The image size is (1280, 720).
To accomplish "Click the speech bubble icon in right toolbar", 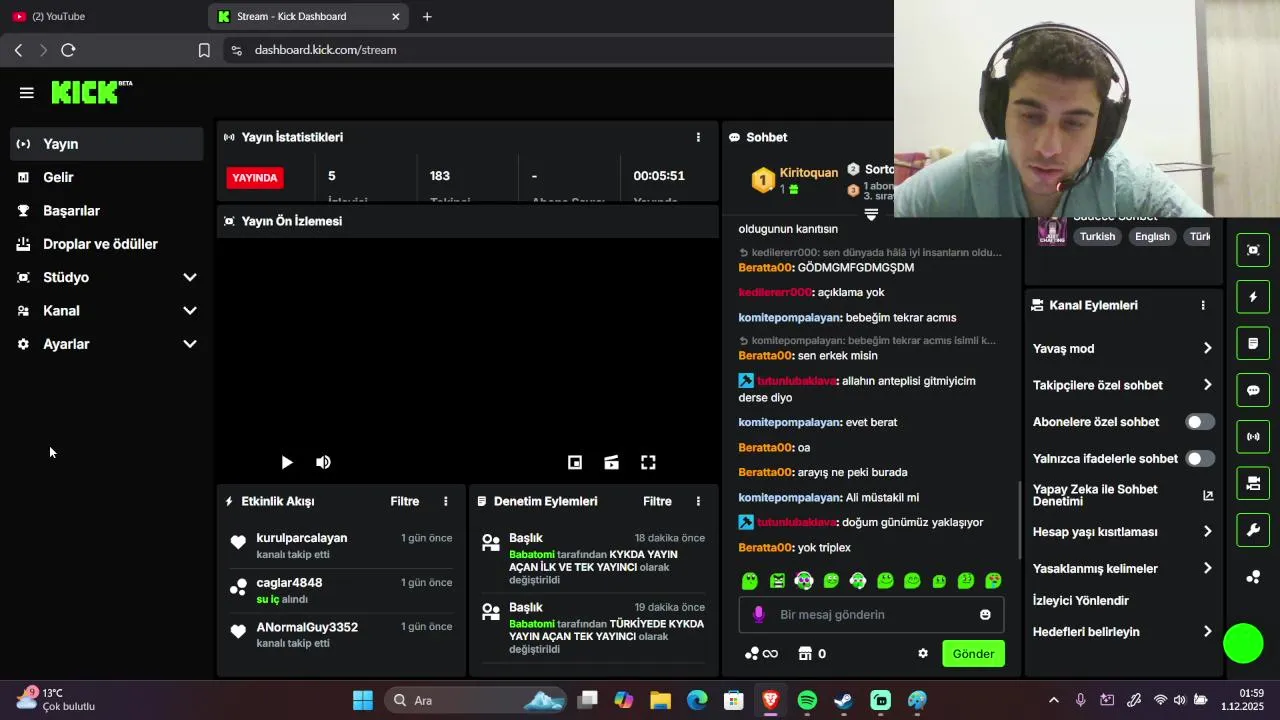I will (x=1253, y=390).
